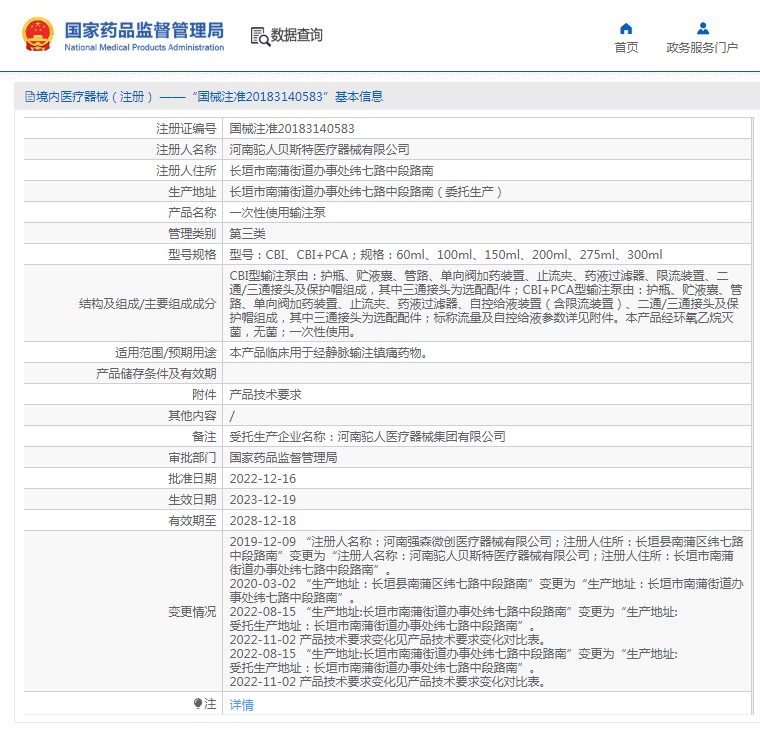Select registration number 国械注准20183140583 cell
Viewport: 760px width, 737px height.
[x=292, y=128]
